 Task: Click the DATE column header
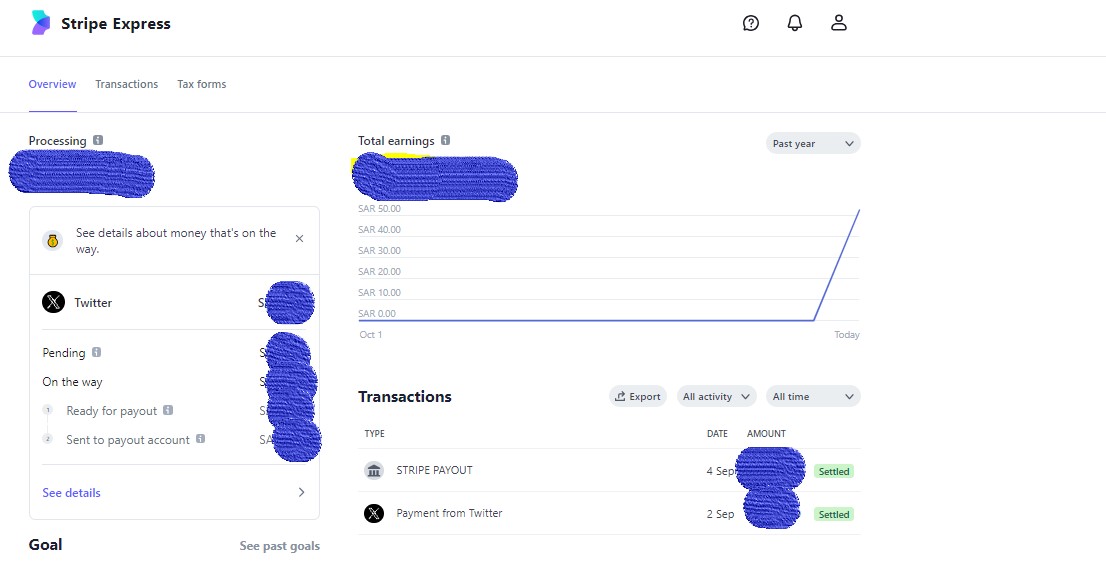[x=717, y=433]
